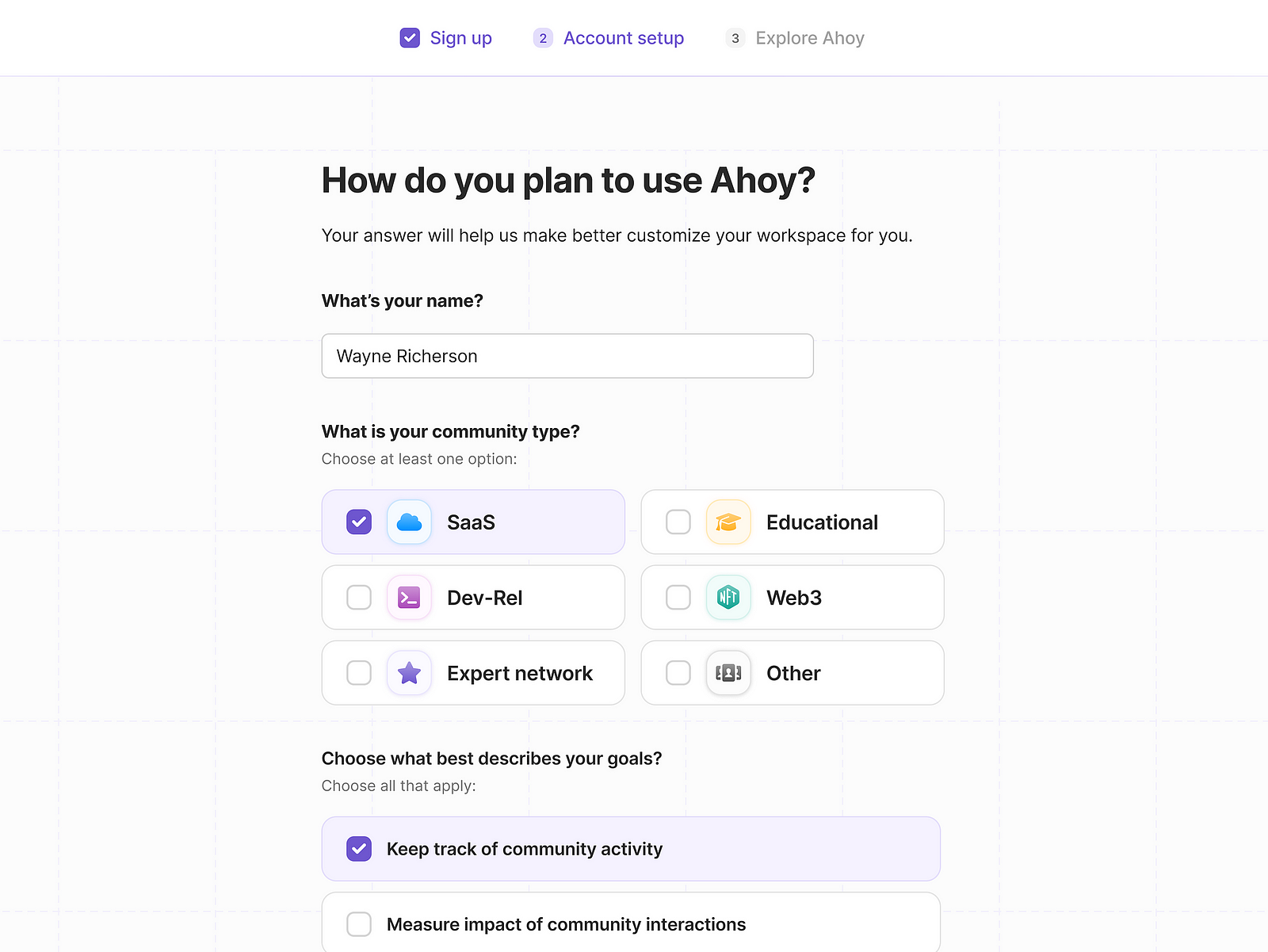
Task: Select the Expert network checkbox
Action: (x=359, y=673)
